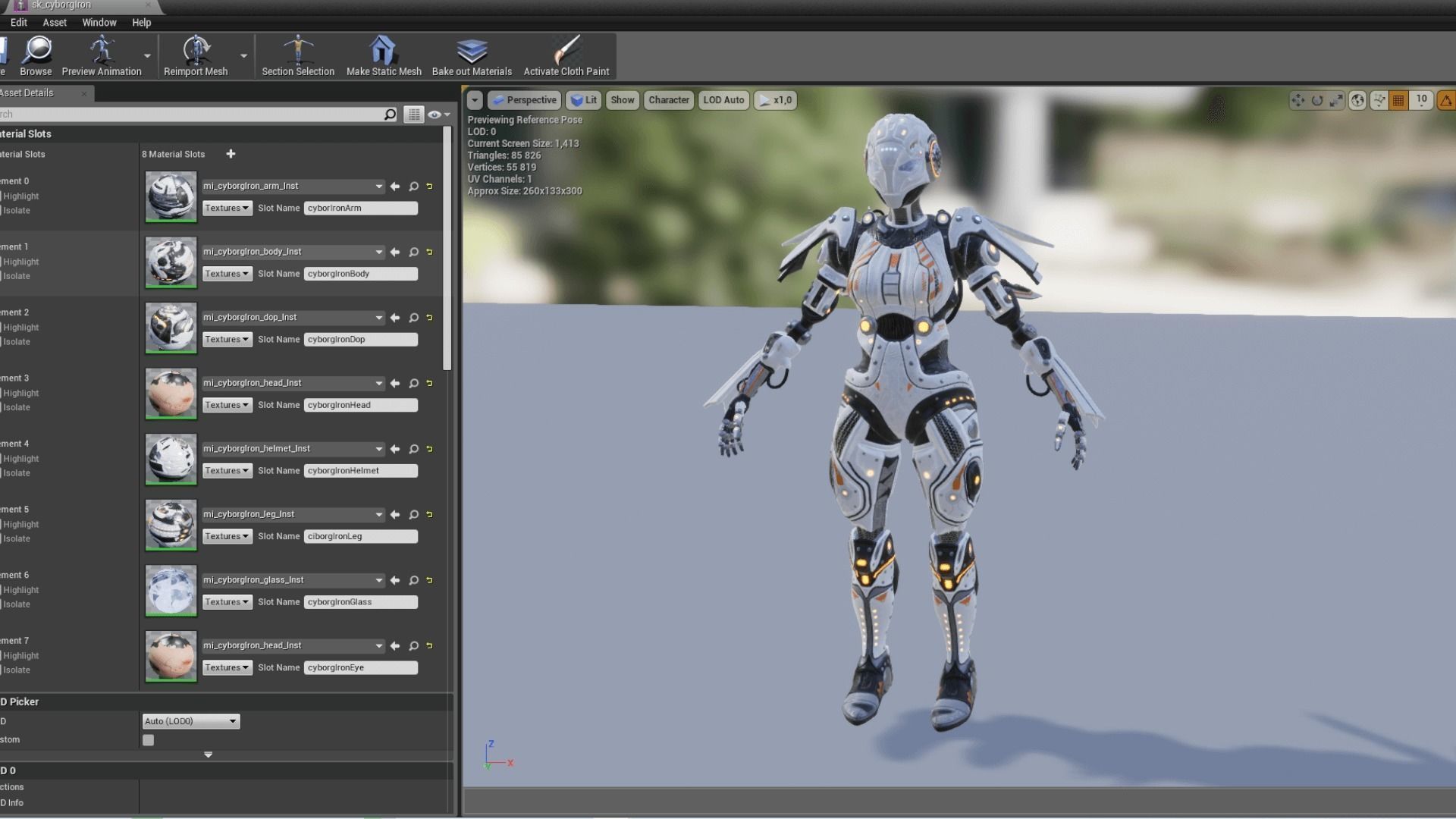Browse to mi_cyborgIron_arm_Inst in Content Browser
Image resolution: width=1456 pixels, height=819 pixels.
coord(413,187)
